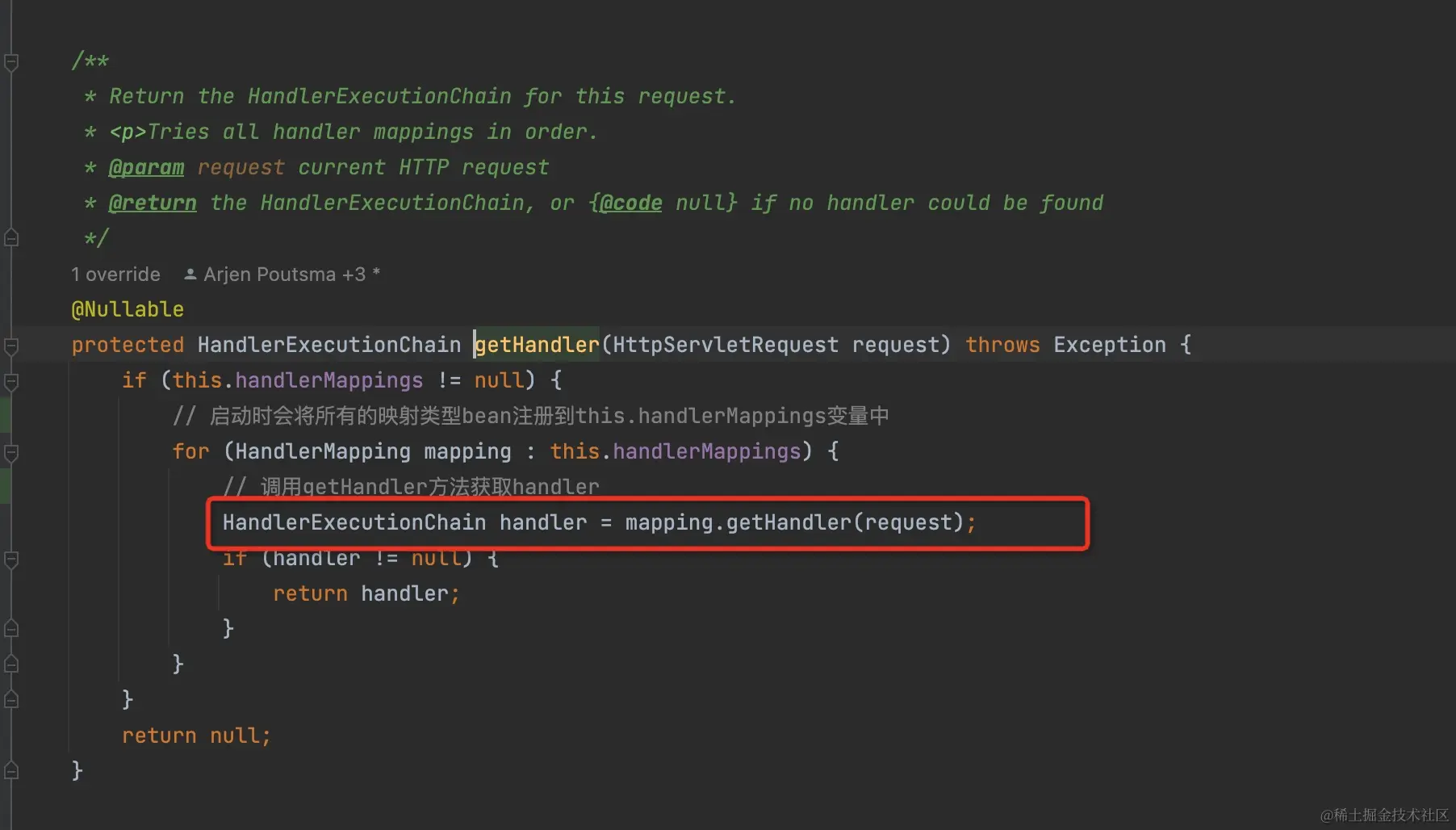Screen dimensions: 1456x830
Task: Select the @Nullable annotation
Action: coord(128,309)
